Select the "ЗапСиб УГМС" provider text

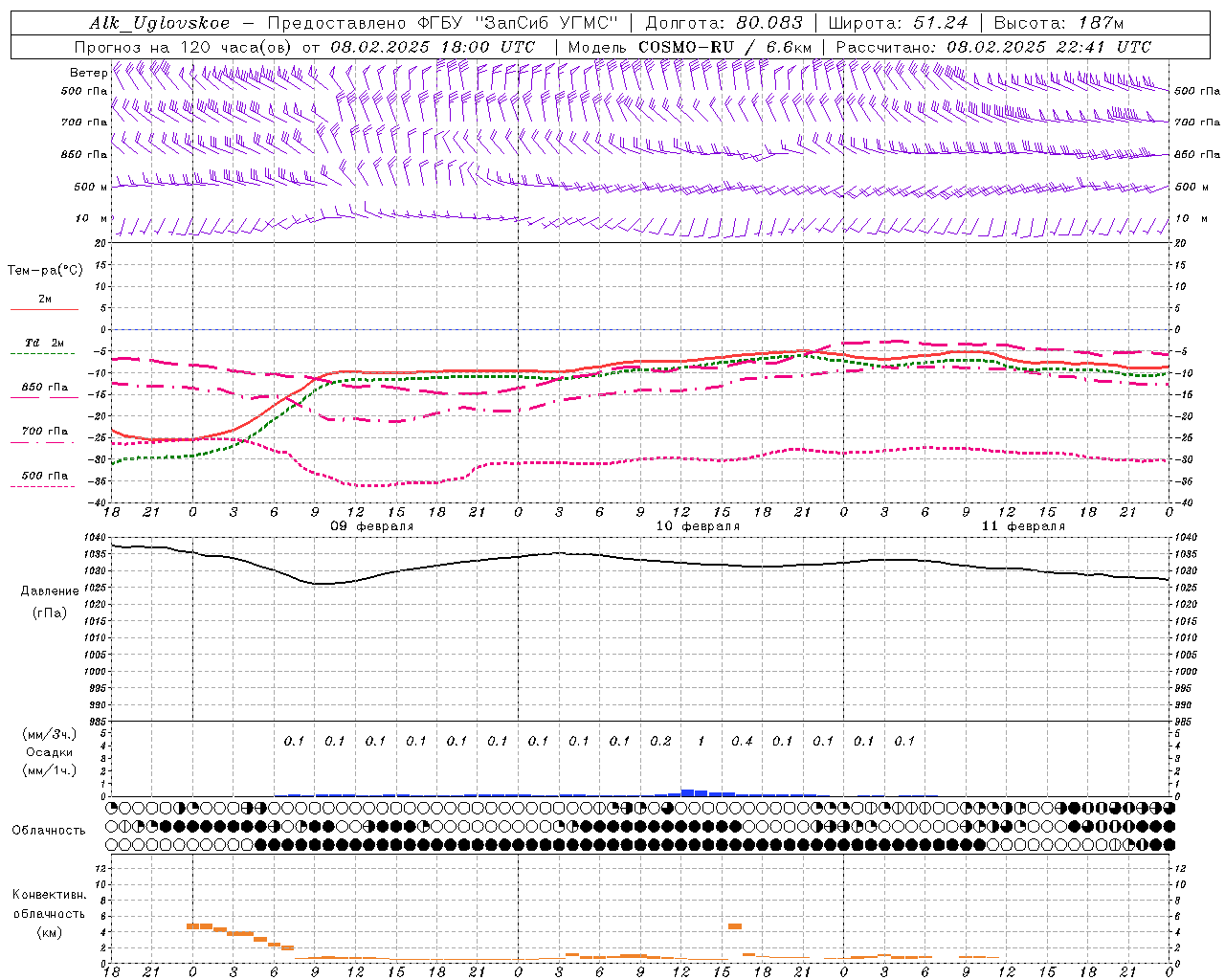547,23
